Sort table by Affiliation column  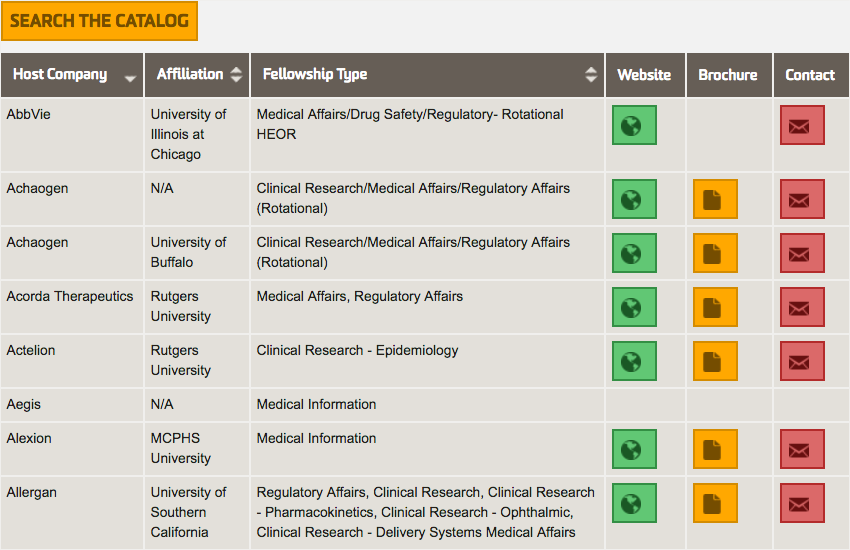[197, 75]
